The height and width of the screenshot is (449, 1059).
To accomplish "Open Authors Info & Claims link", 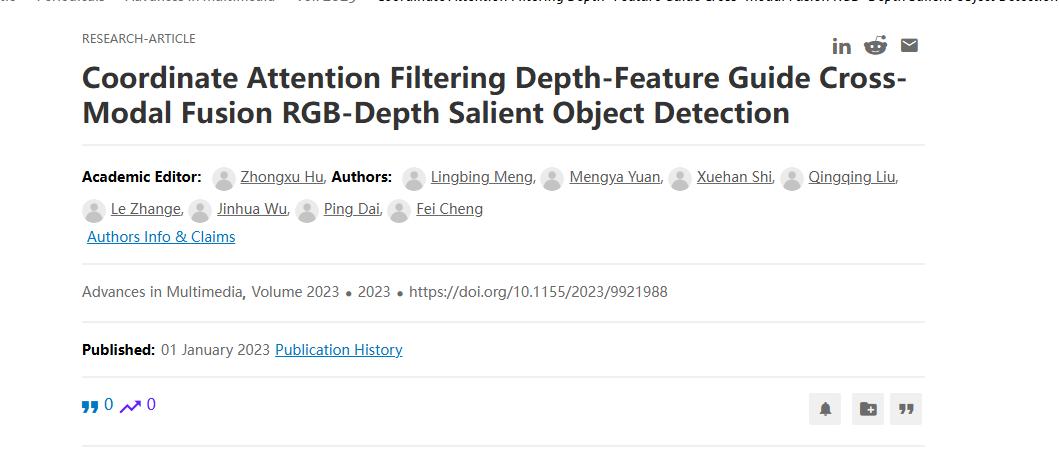I will click(161, 237).
